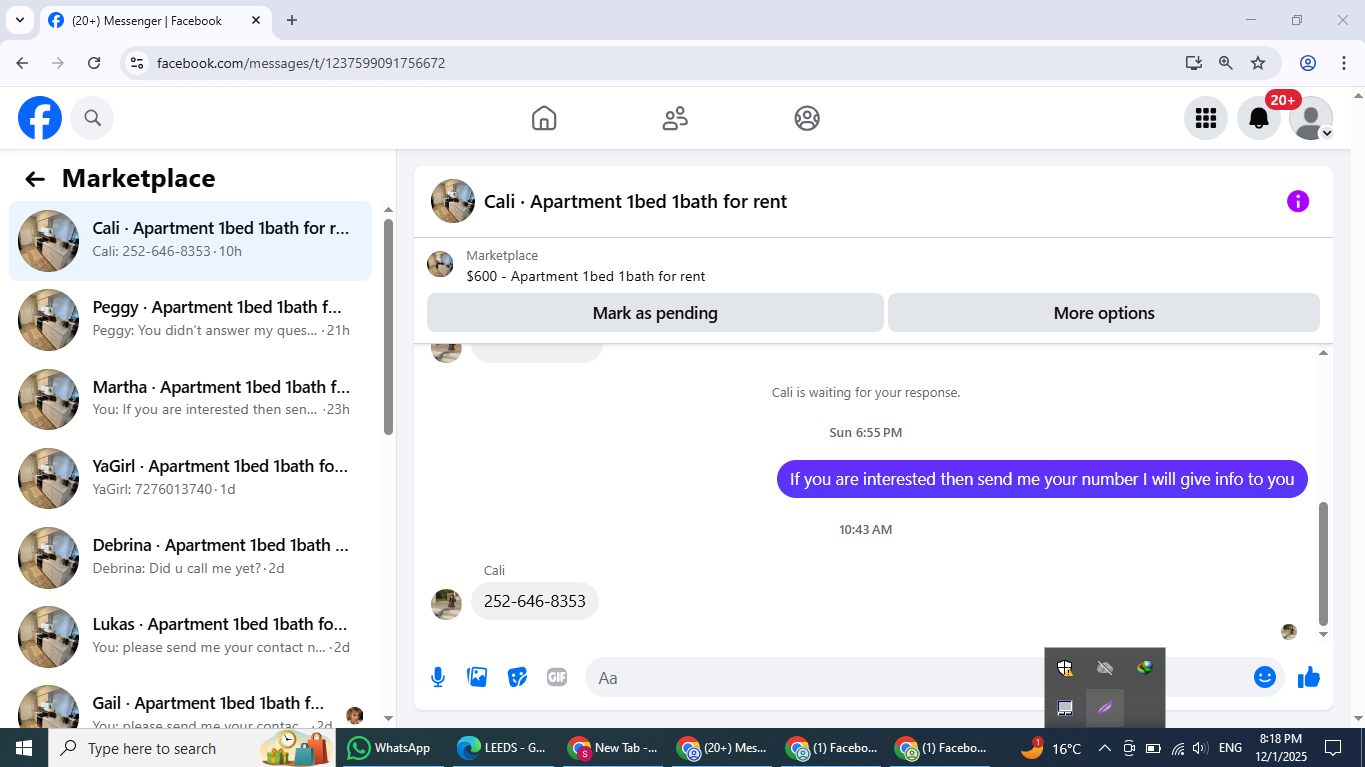Viewport: 1365px width, 767px height.
Task: Open the Windows notification center icon
Action: [x=1333, y=748]
